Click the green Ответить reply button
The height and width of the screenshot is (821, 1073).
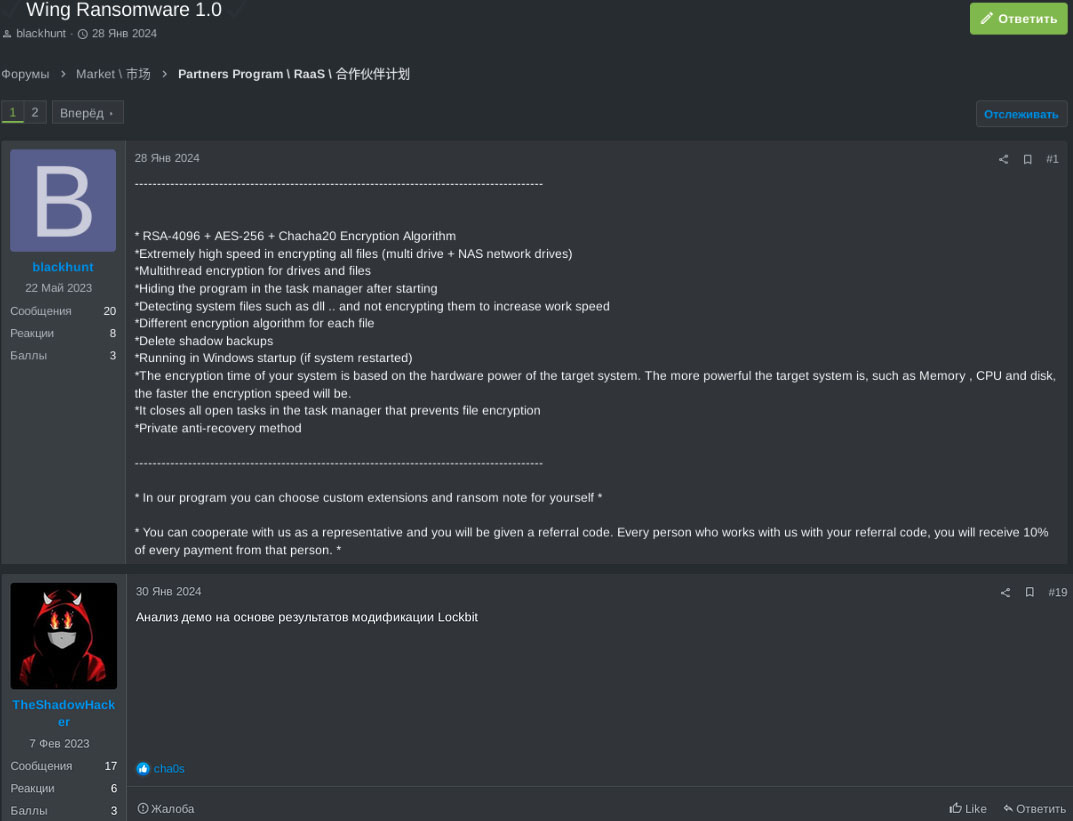coord(1018,18)
